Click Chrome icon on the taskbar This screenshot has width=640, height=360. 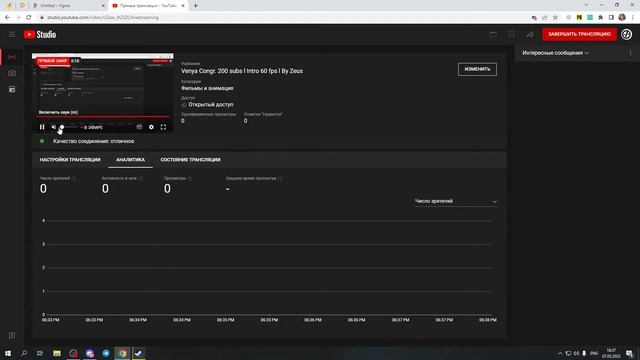(x=122, y=353)
